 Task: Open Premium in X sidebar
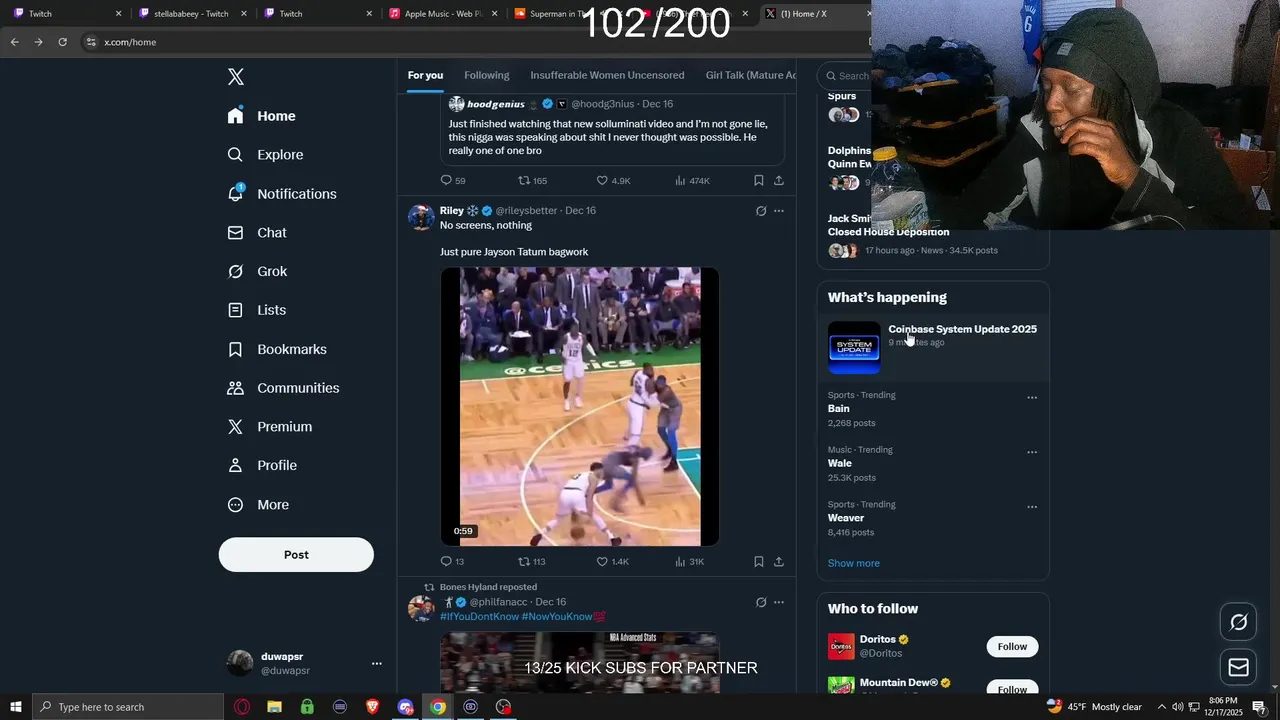(270, 426)
